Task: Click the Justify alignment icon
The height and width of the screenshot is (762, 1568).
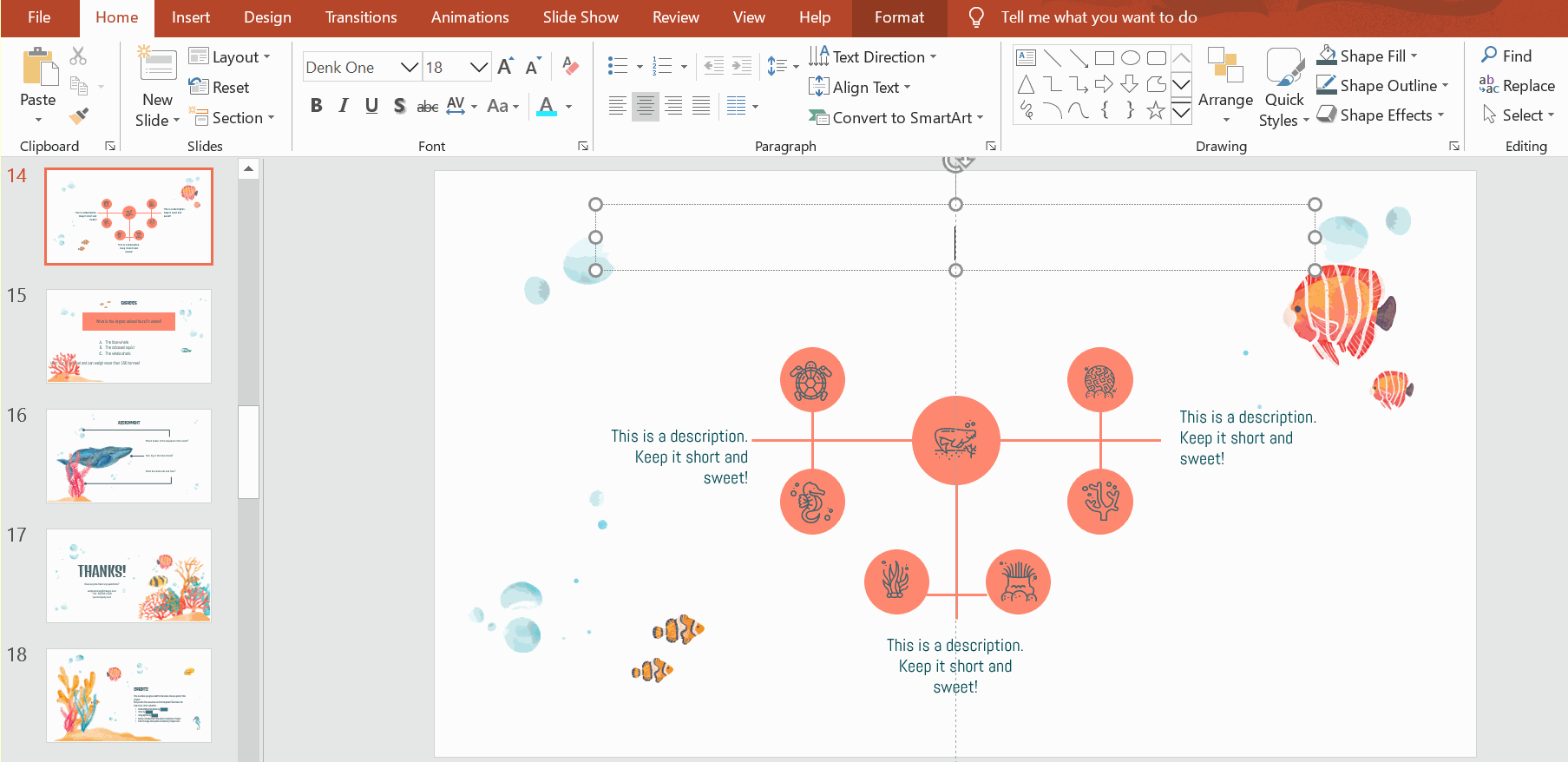Action: tap(701, 106)
